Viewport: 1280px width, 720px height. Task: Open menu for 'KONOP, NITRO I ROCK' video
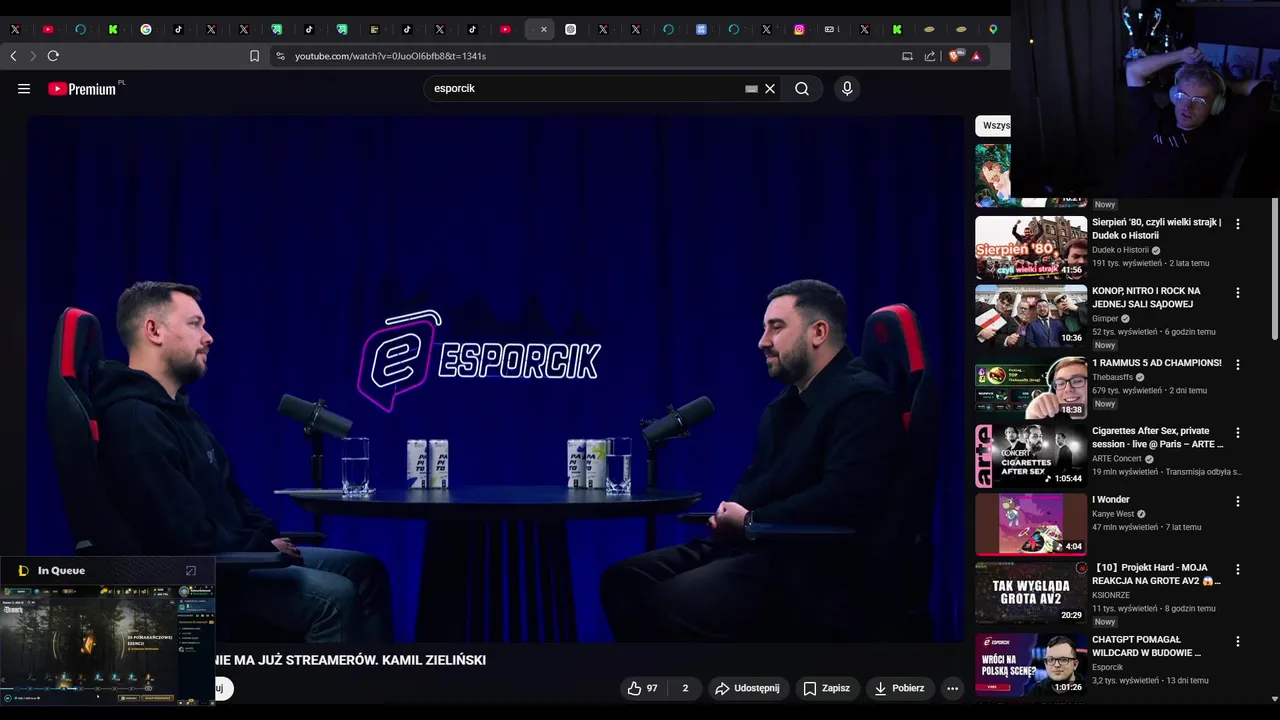tap(1238, 293)
